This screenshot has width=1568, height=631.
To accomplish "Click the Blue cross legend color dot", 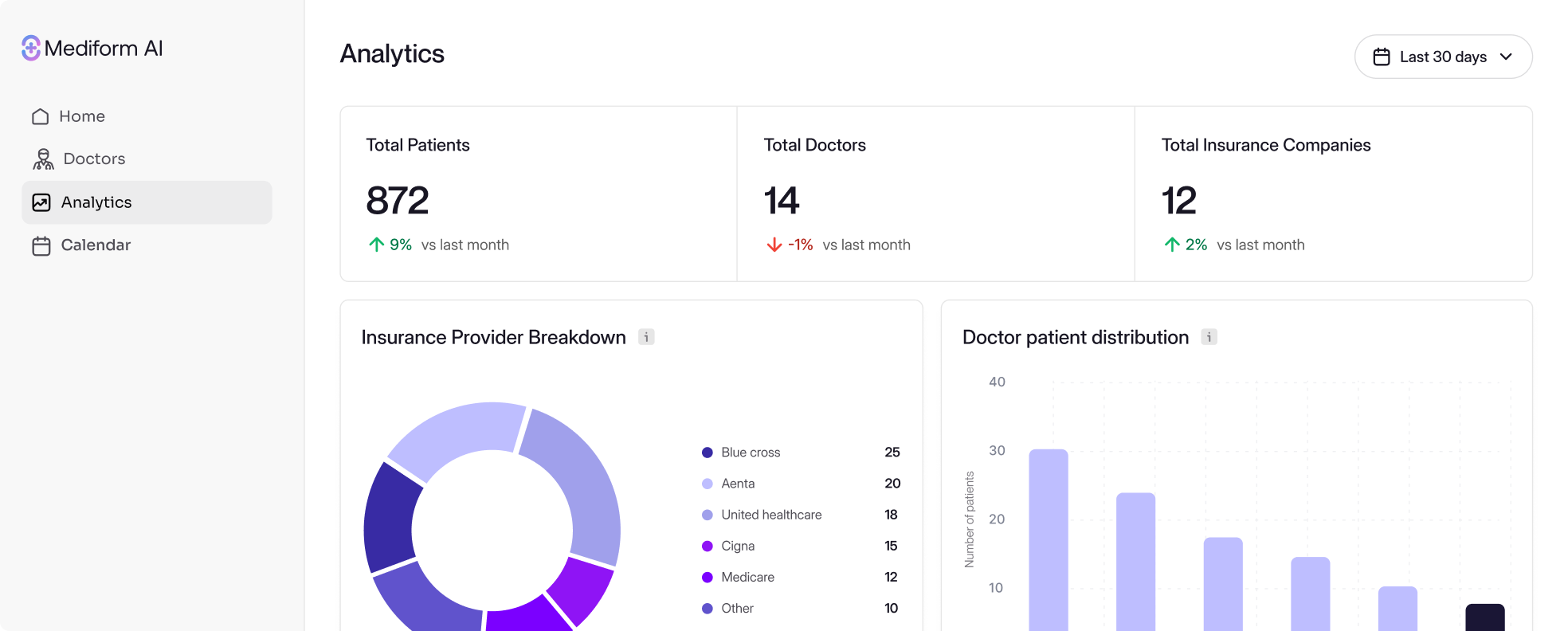I will [707, 453].
